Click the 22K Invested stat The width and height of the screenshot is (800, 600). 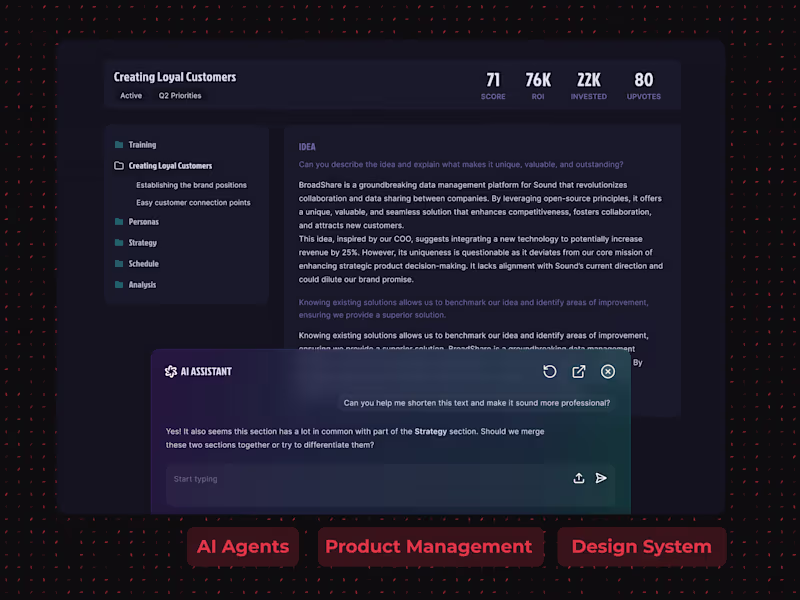588,85
